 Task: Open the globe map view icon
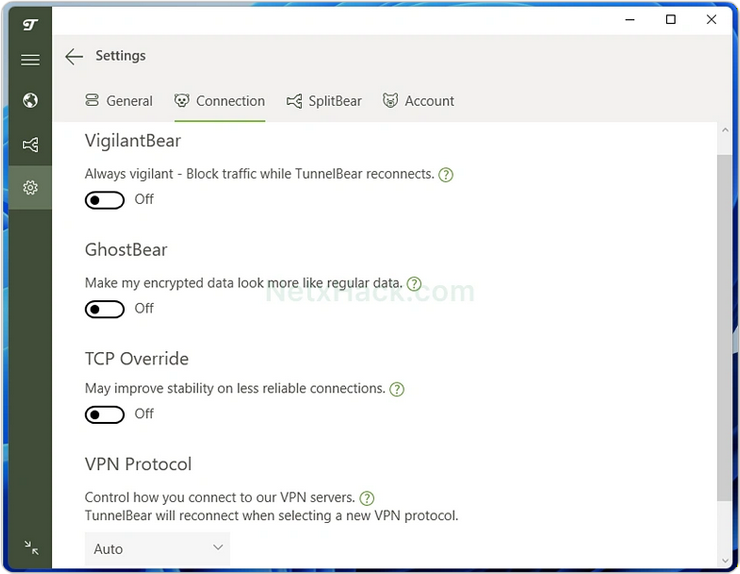pyautogui.click(x=30, y=100)
